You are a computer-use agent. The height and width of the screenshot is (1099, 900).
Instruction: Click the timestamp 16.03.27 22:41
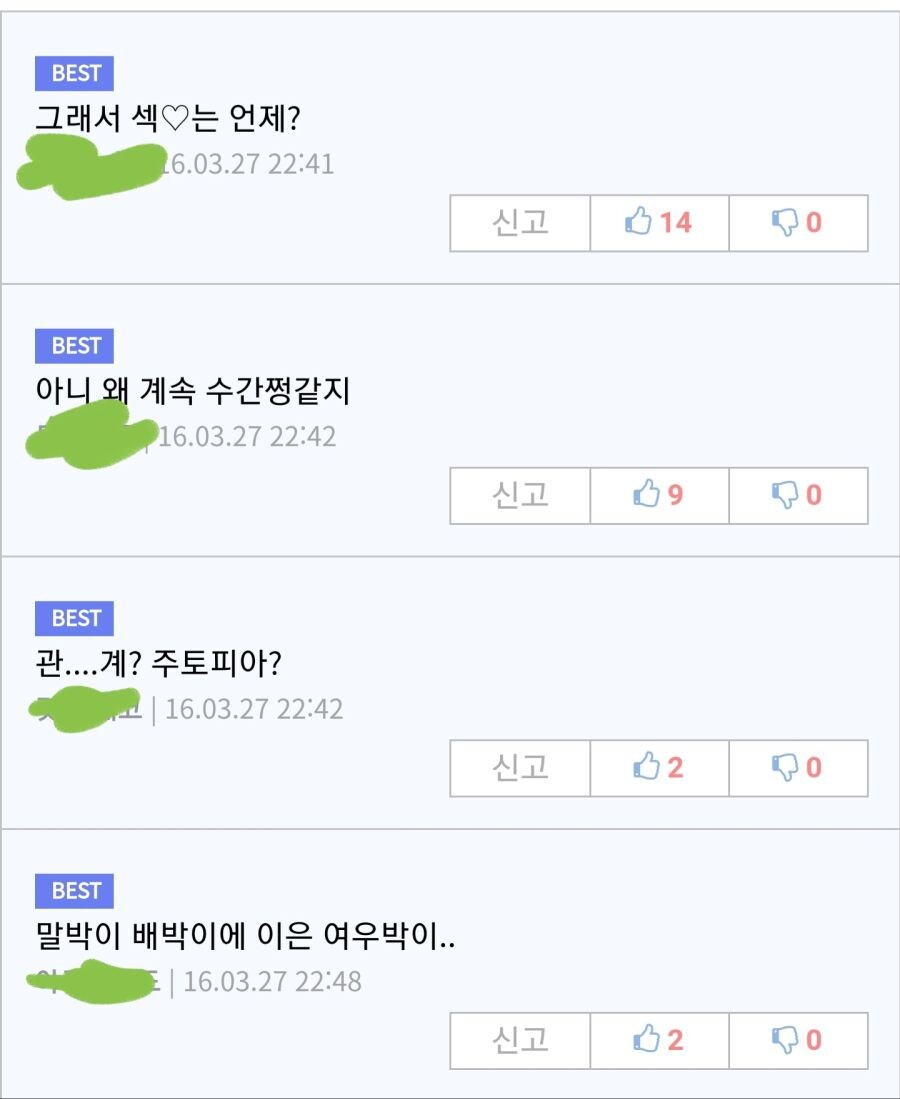247,164
